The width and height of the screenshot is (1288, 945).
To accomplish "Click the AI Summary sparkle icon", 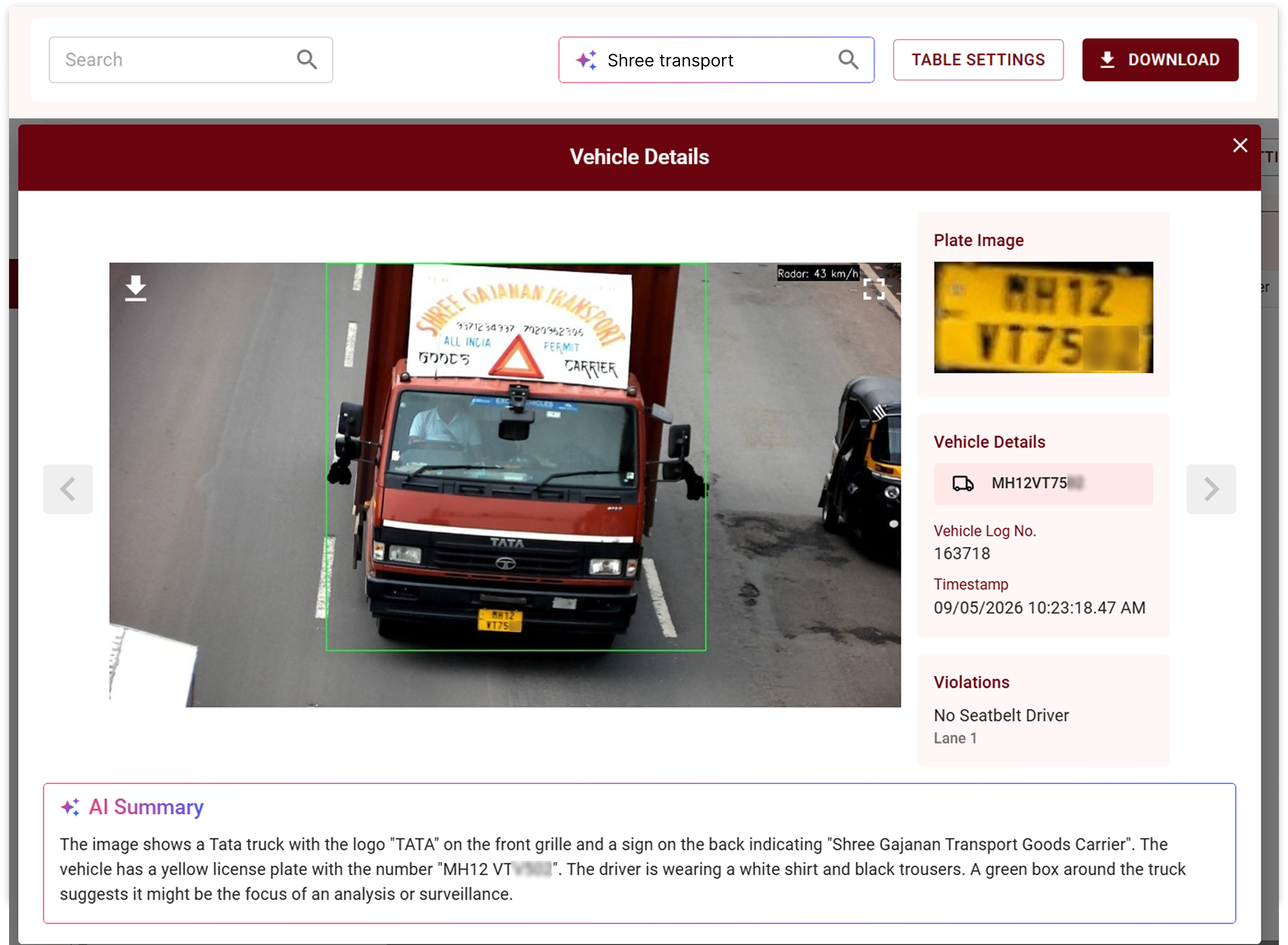I will pos(70,807).
